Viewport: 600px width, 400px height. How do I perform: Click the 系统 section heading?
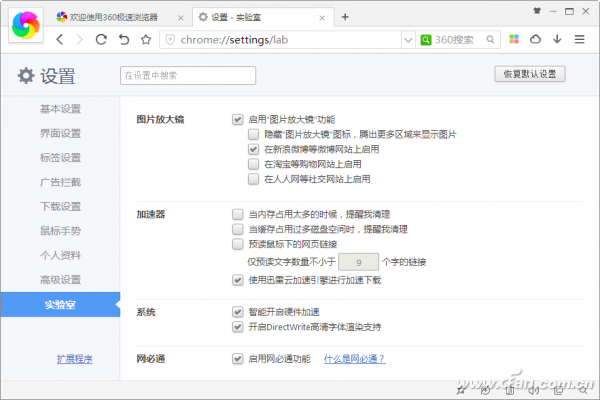[x=146, y=312]
